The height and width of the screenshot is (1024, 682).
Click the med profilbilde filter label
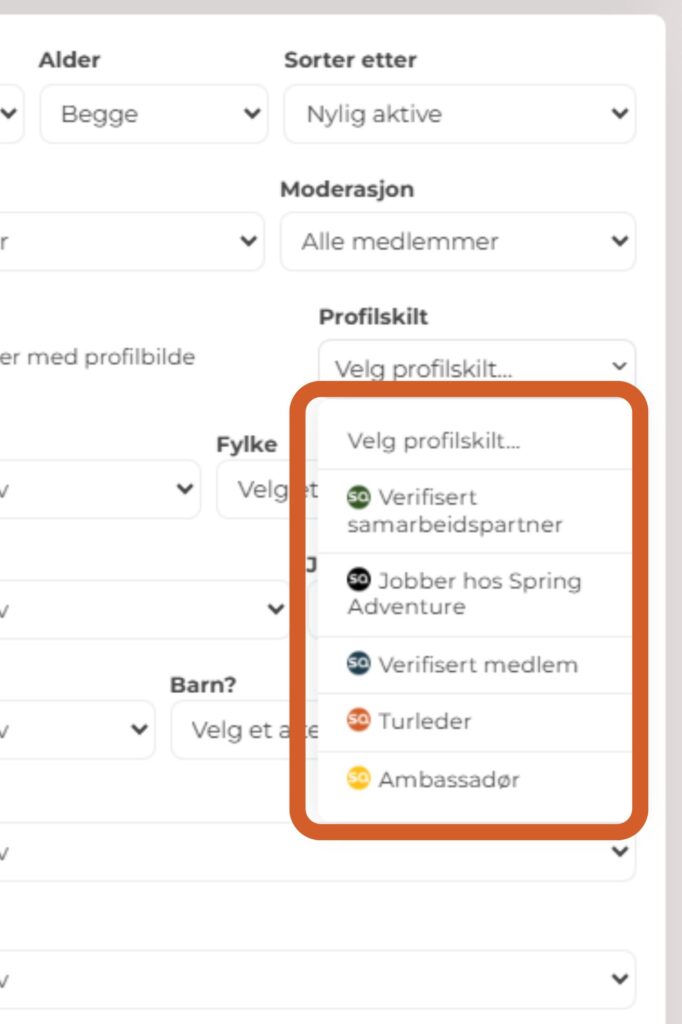pyautogui.click(x=98, y=356)
